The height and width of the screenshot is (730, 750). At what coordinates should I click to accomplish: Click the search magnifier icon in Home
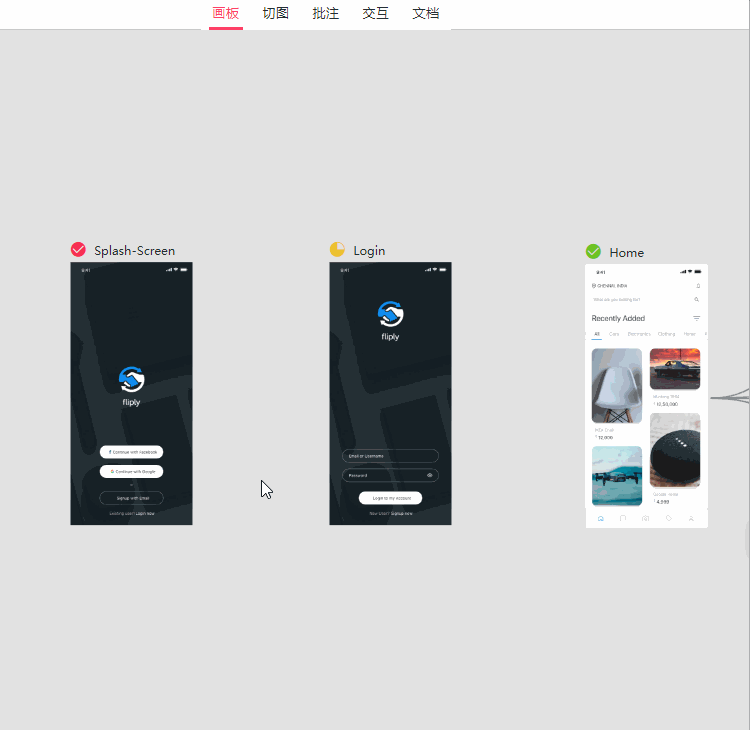696,299
